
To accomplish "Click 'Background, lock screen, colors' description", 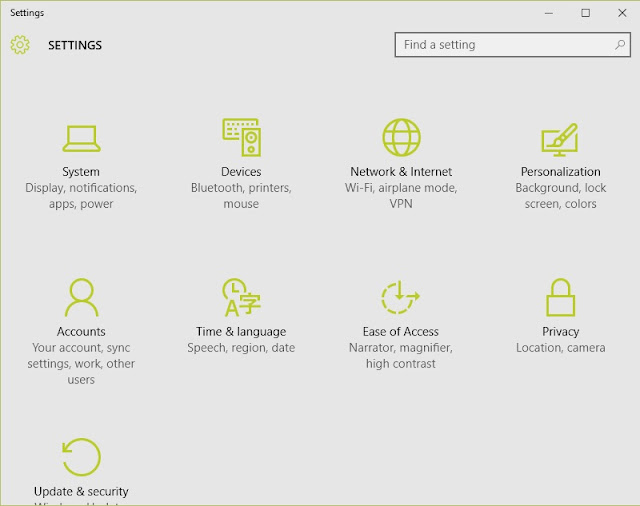I will 560,196.
